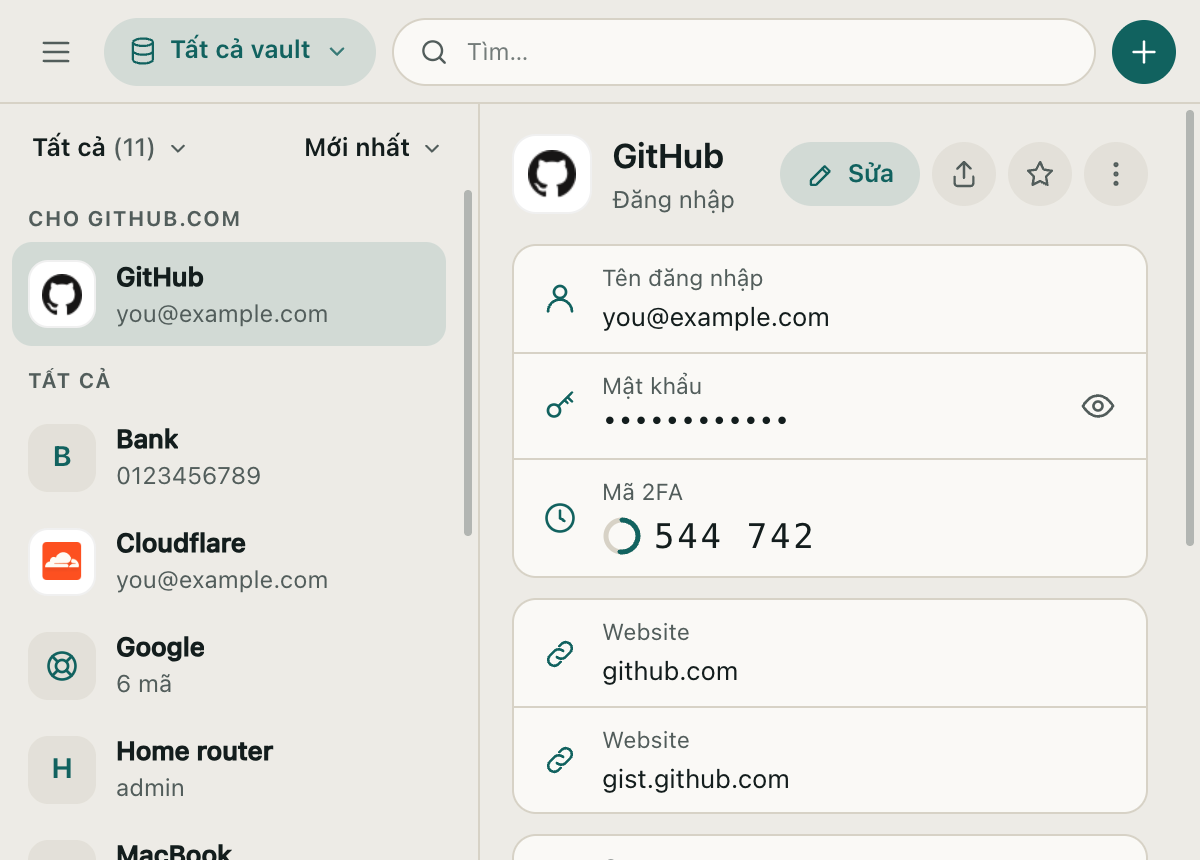Click the search magnifier icon
Image resolution: width=1200 pixels, height=860 pixels.
click(x=434, y=52)
